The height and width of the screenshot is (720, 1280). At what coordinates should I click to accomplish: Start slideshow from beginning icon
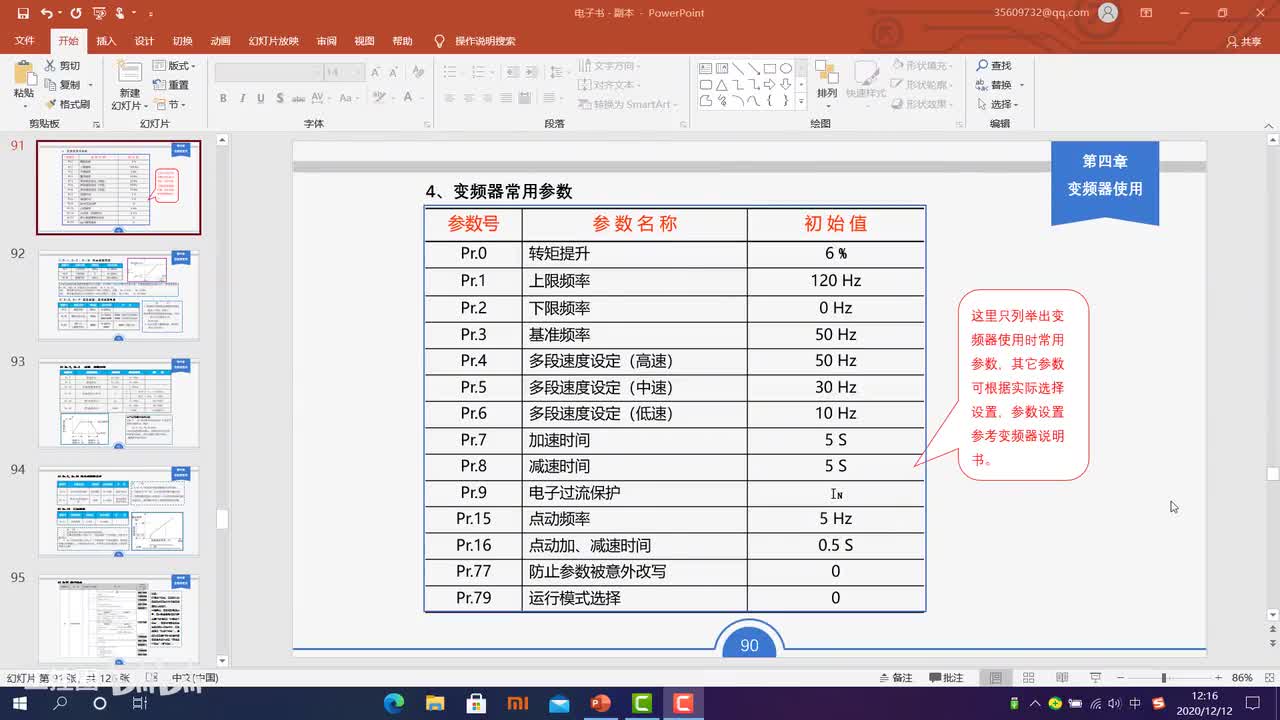click(x=99, y=14)
